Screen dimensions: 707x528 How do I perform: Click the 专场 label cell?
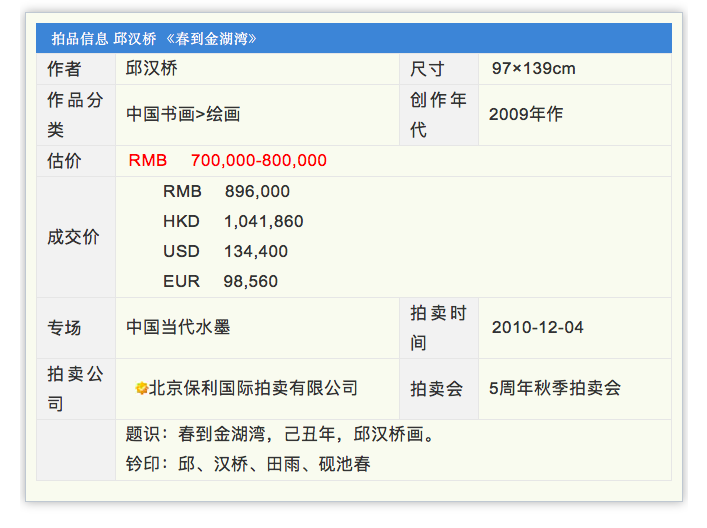[x=76, y=328]
